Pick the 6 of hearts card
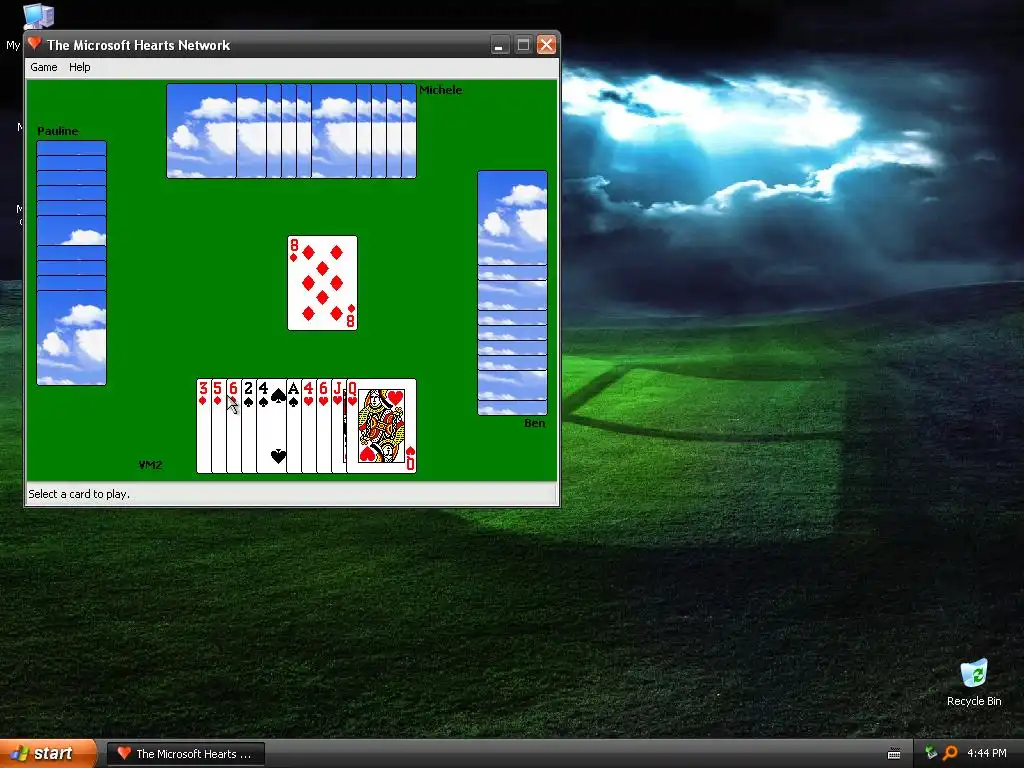This screenshot has height=768, width=1024. [x=324, y=426]
